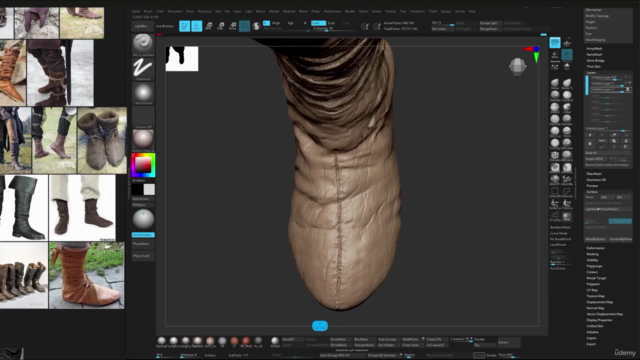This screenshot has width=640, height=360.
Task: Open the Document menu
Action: pos(175,11)
